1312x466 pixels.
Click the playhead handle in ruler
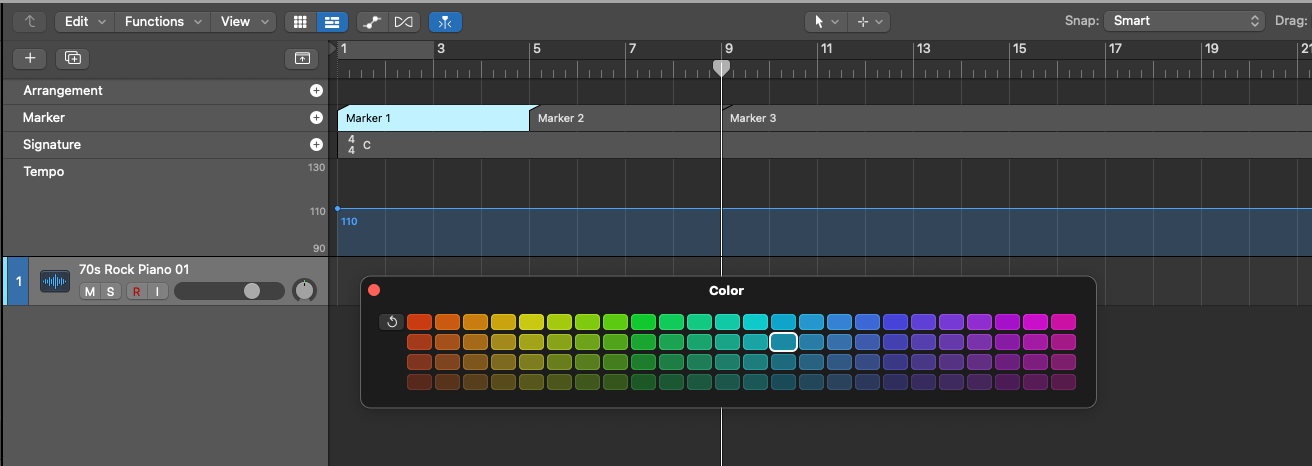[x=721, y=68]
